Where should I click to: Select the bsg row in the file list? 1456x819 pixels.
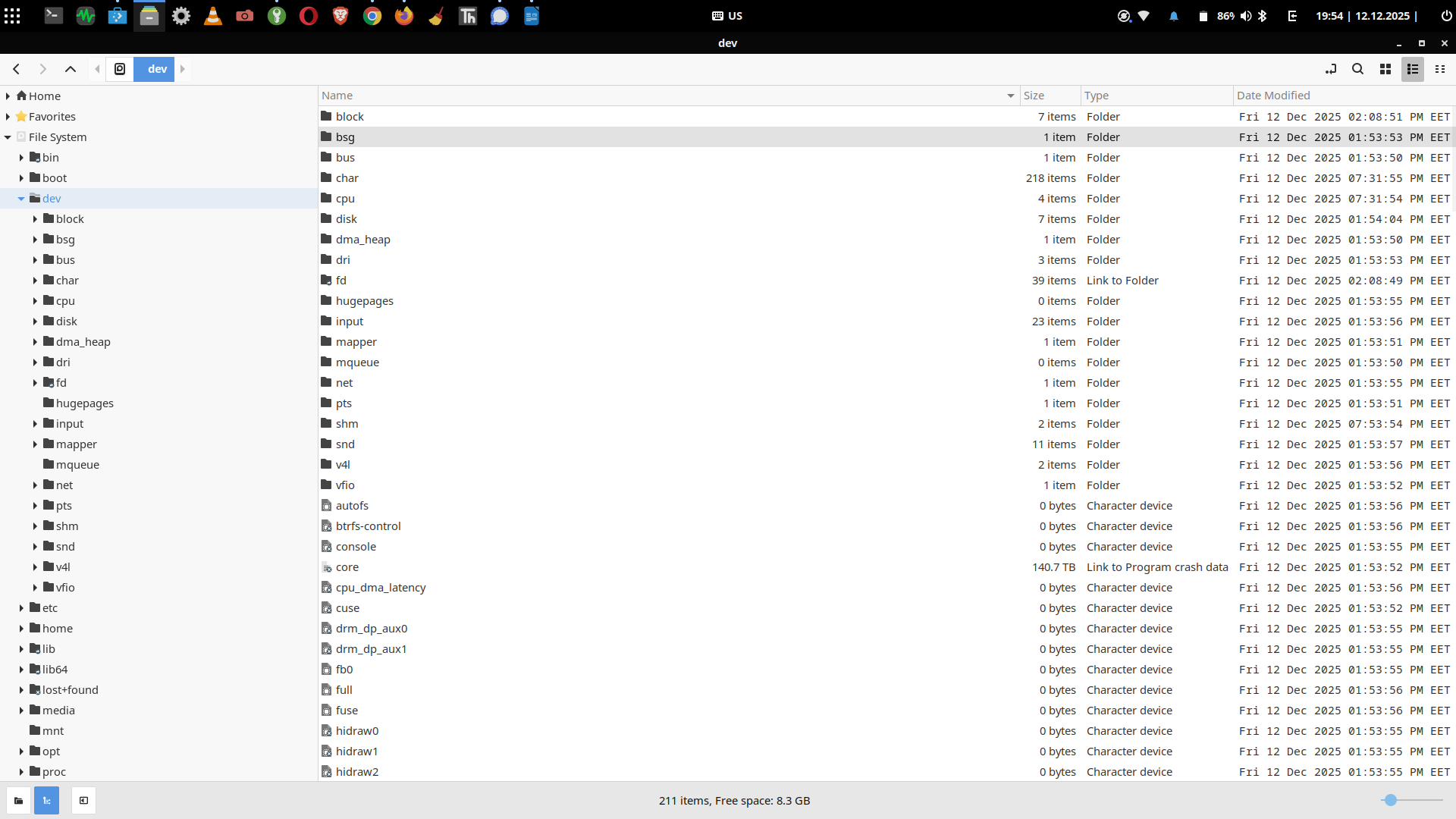coord(346,136)
